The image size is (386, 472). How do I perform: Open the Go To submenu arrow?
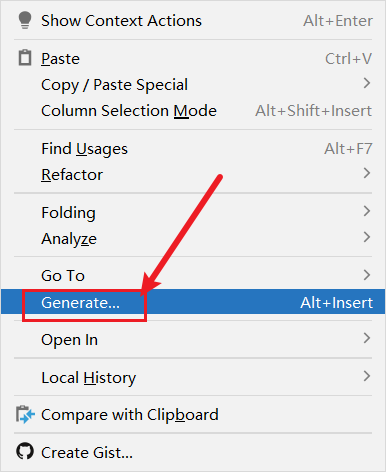367,275
